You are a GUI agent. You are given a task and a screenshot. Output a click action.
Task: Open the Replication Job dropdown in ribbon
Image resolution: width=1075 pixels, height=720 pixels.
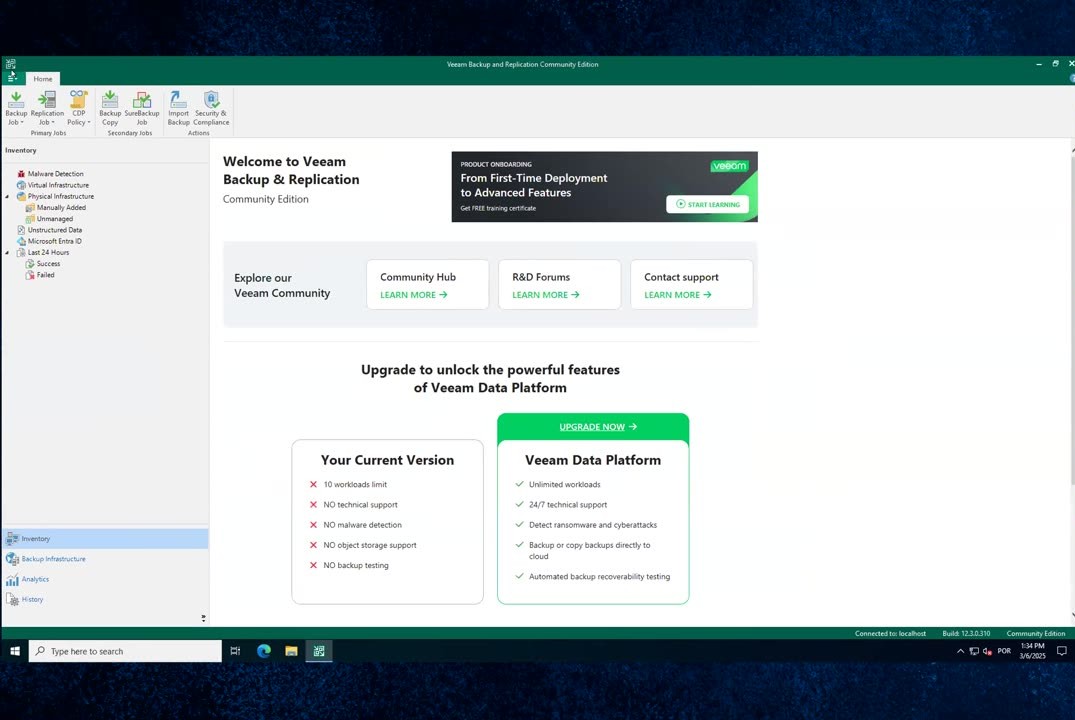pos(47,108)
